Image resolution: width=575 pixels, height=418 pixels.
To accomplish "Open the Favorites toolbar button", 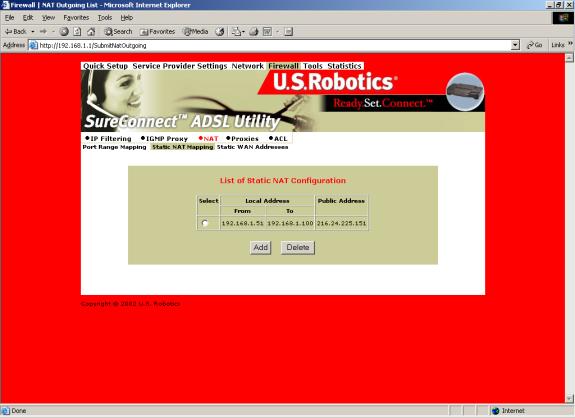I will pos(157,32).
